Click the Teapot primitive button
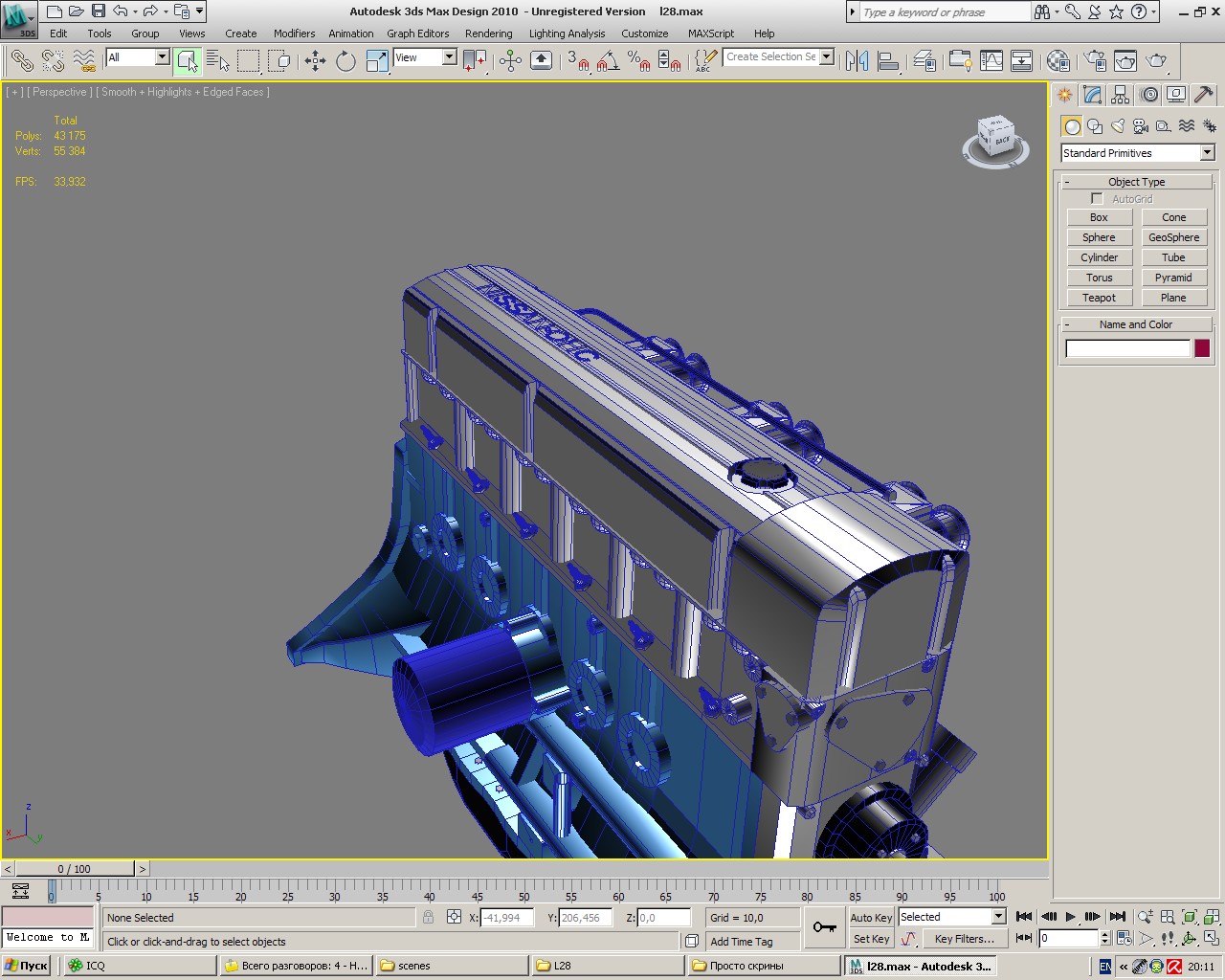1225x980 pixels. click(1099, 298)
